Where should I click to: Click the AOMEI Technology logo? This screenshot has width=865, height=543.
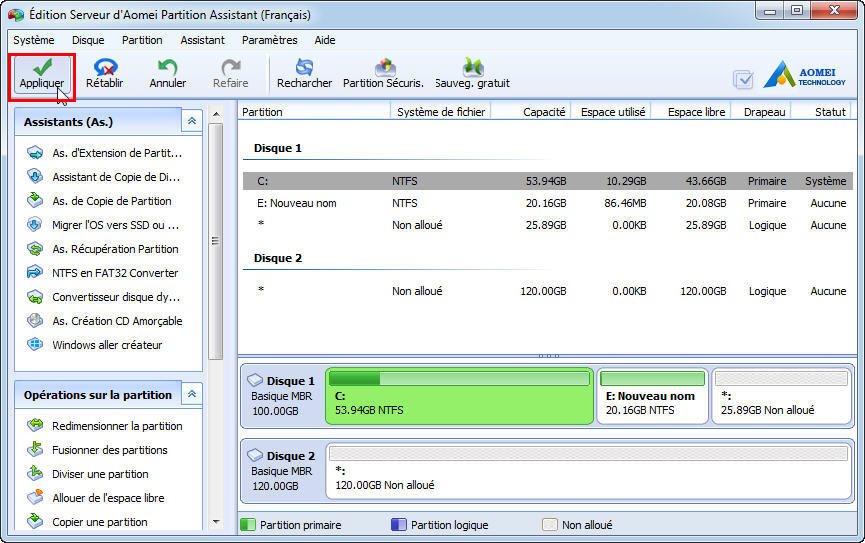pos(804,75)
